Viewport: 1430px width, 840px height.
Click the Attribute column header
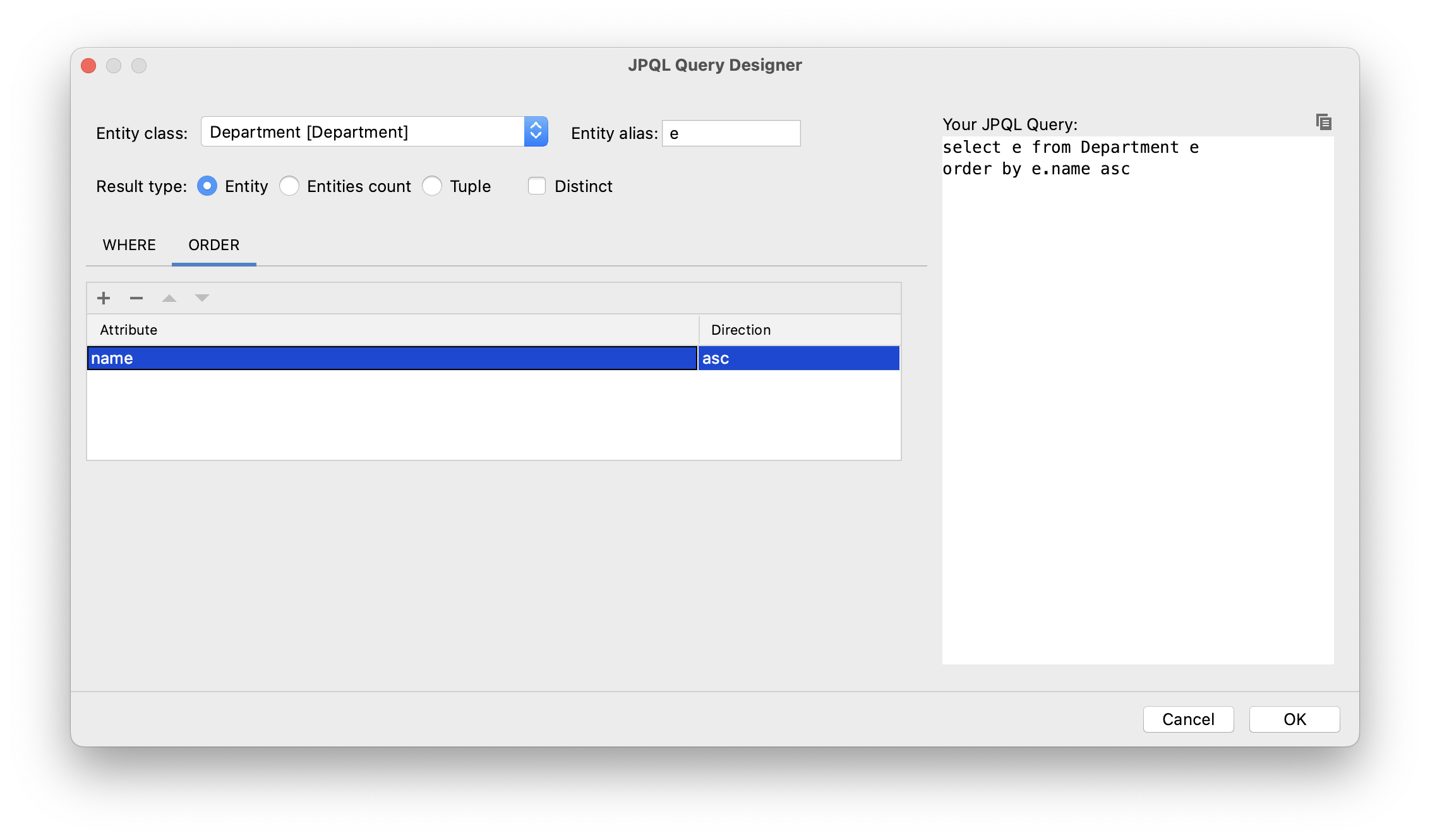pyautogui.click(x=393, y=330)
